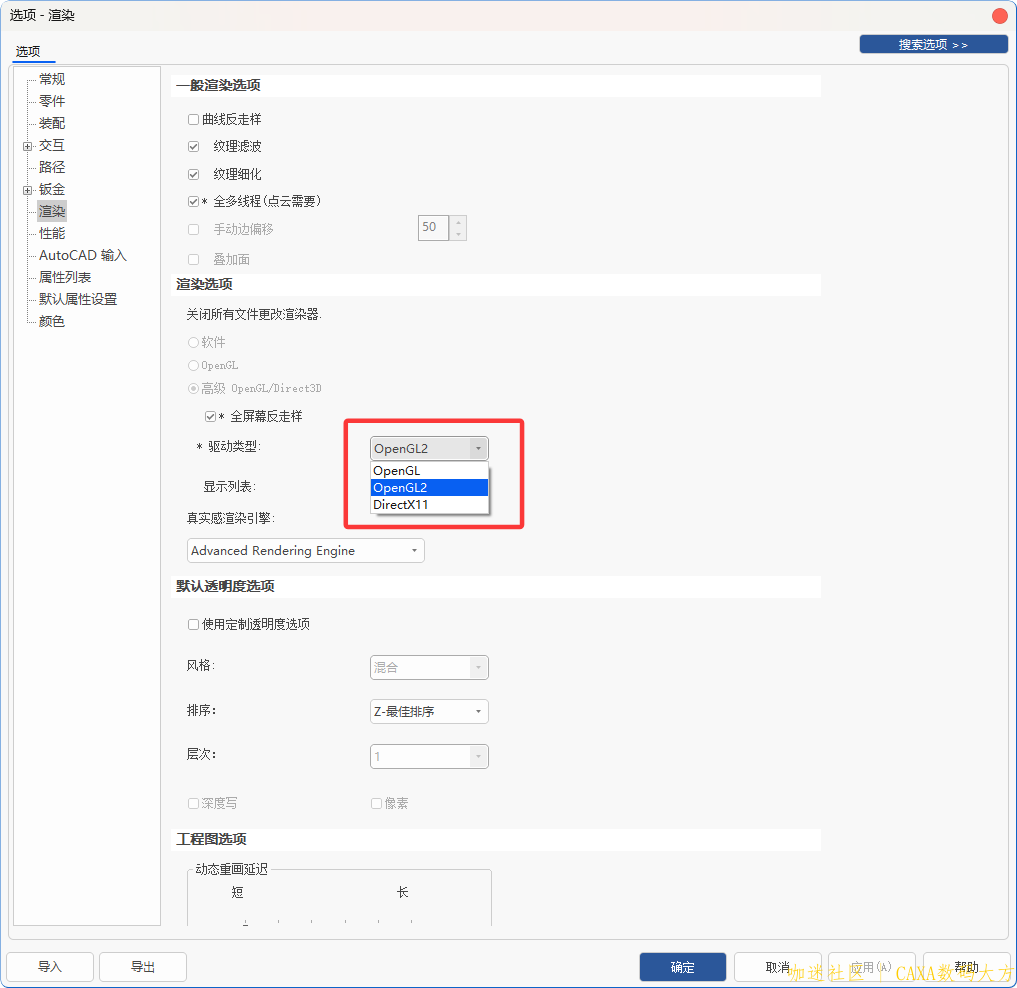Click the 导出 button
This screenshot has width=1017, height=988.
coord(143,967)
